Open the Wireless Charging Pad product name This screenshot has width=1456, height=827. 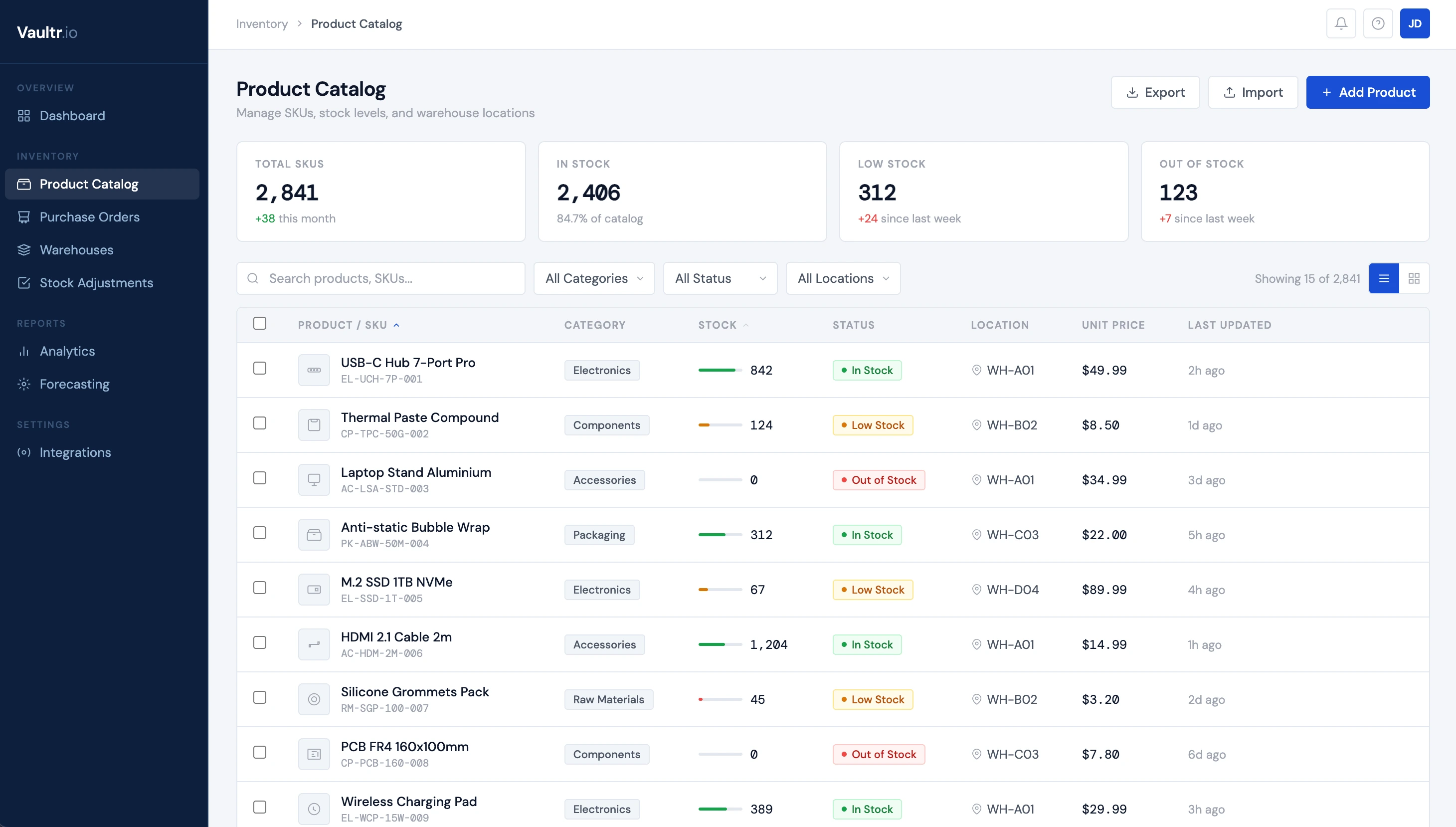tap(409, 802)
